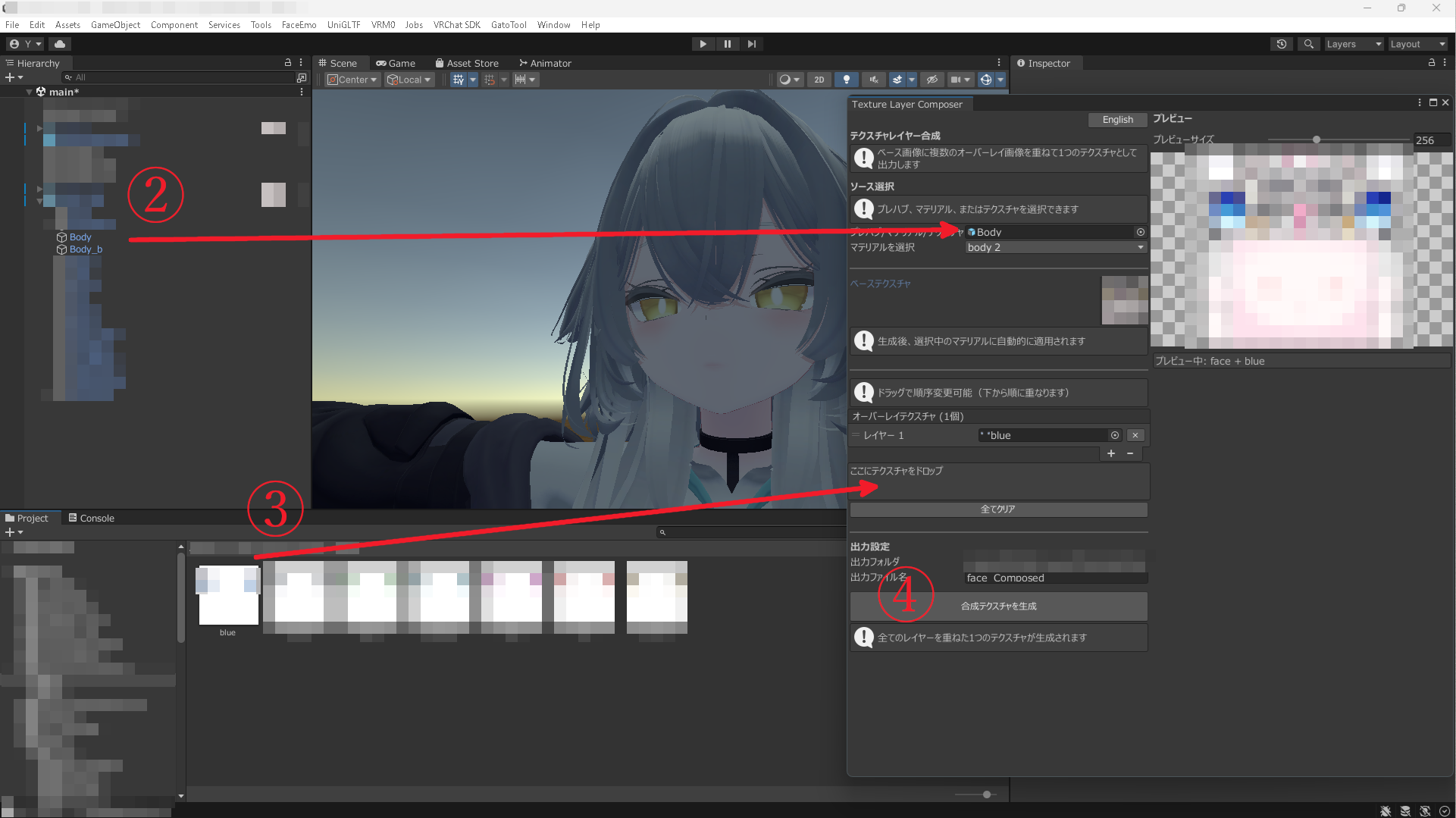
Task: Click the 合成テクスチャを生成 generate button
Action: click(998, 606)
